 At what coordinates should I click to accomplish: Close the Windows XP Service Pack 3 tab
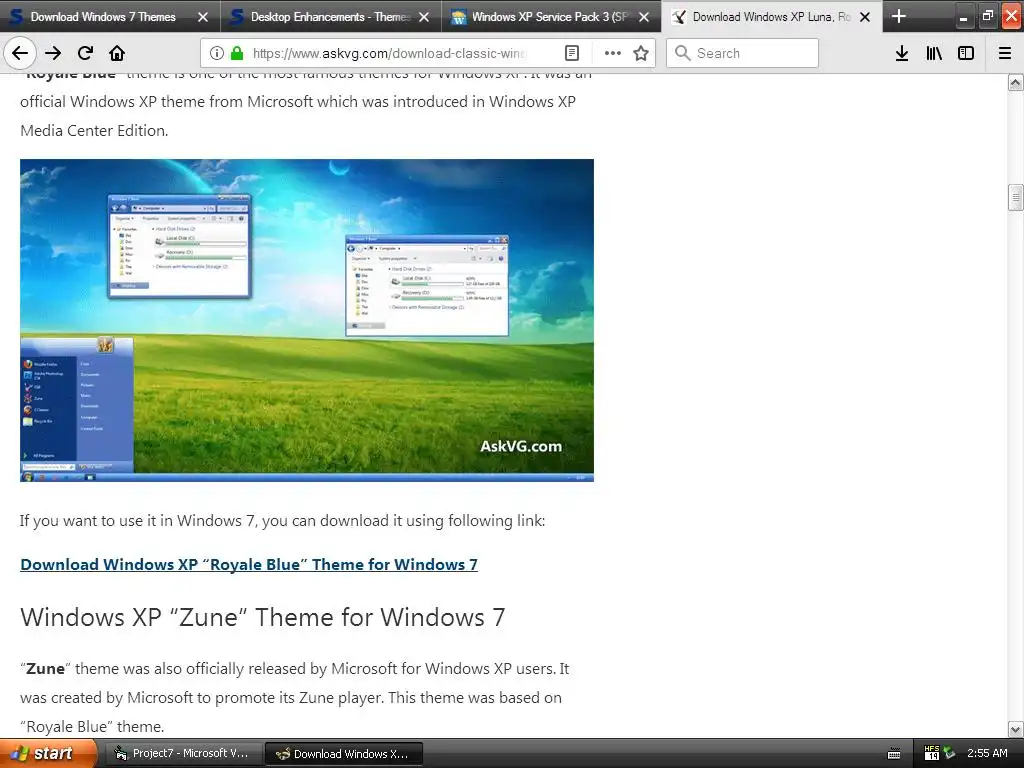click(644, 17)
